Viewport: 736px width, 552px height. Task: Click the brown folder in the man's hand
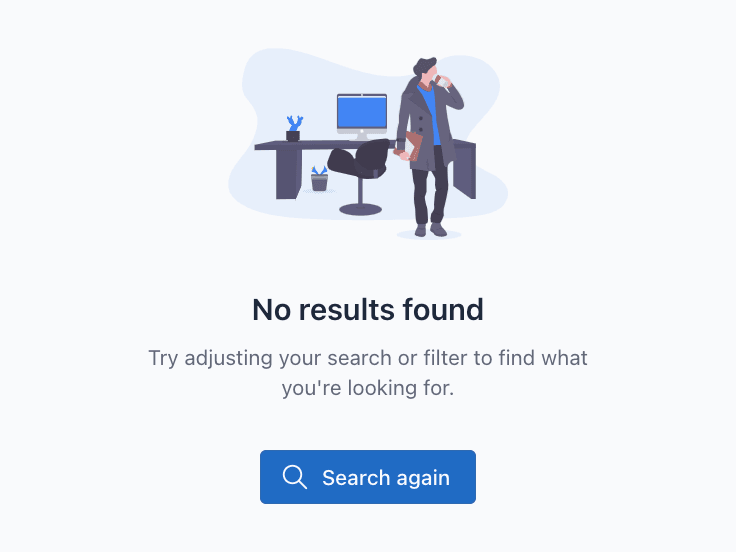click(412, 146)
